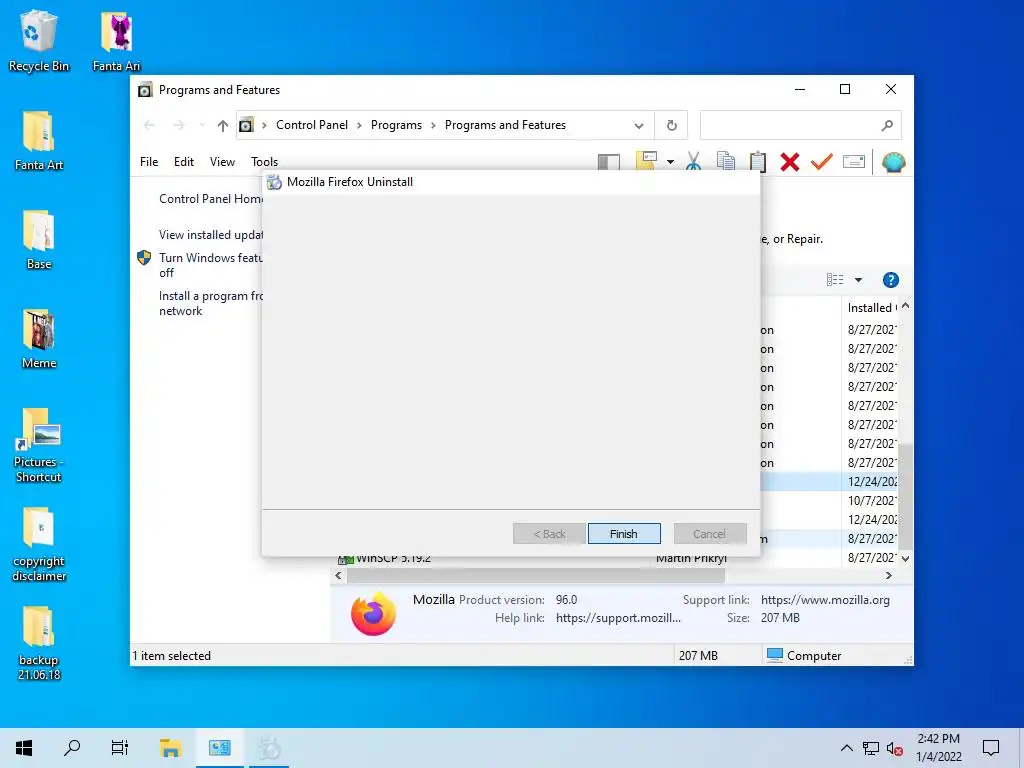Click the folder options icon in toolbar

click(646, 161)
